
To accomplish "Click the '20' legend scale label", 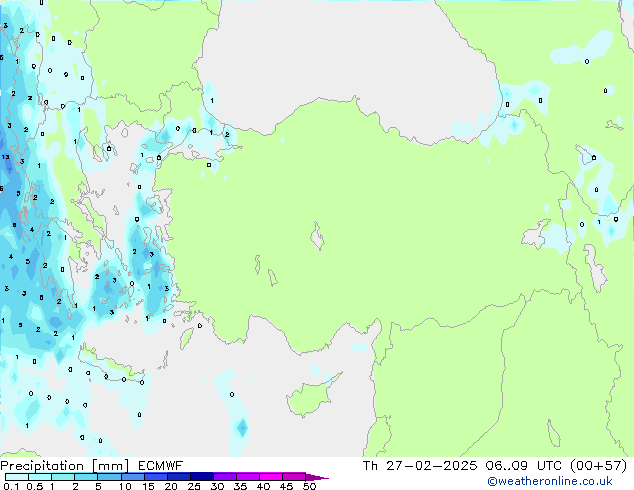I will click(171, 486).
